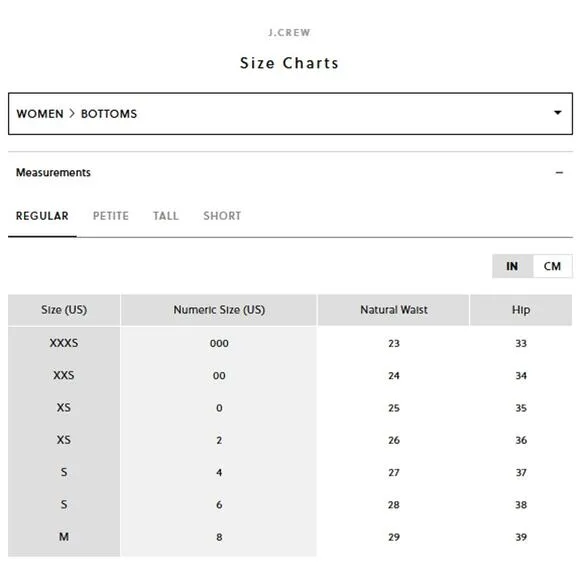Select the BOTTOMS category text

pyautogui.click(x=109, y=114)
